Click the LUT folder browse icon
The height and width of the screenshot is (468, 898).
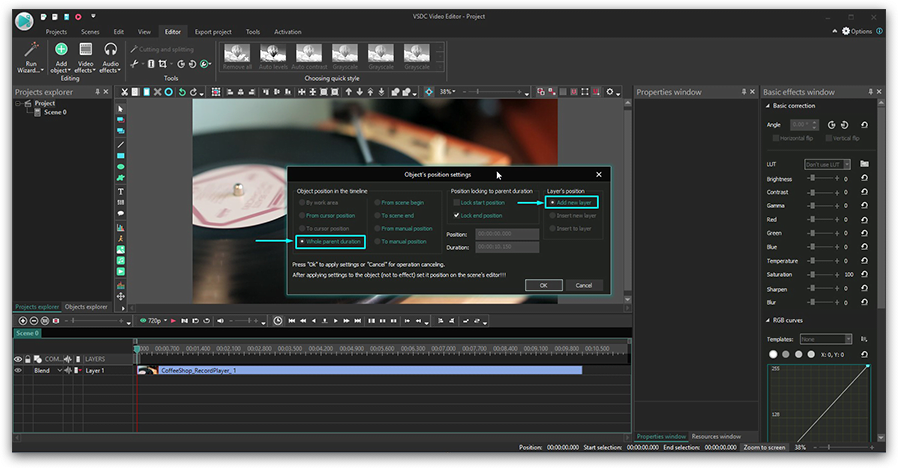tap(864, 163)
